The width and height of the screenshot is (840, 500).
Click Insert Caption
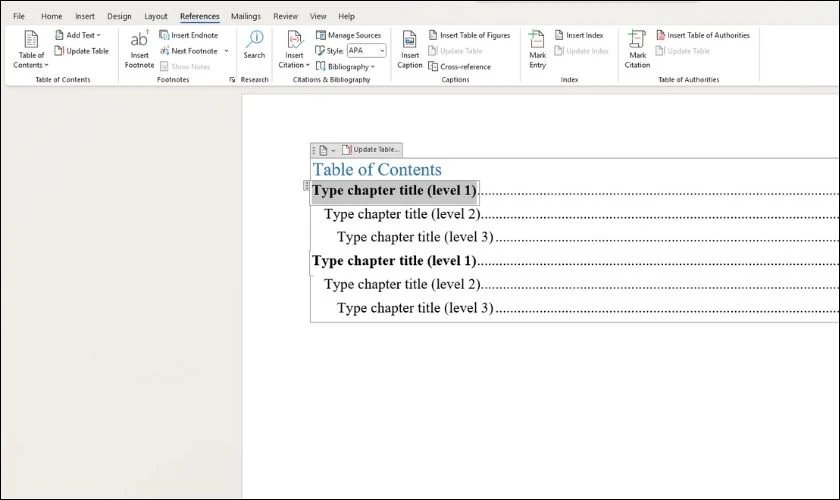[x=410, y=49]
